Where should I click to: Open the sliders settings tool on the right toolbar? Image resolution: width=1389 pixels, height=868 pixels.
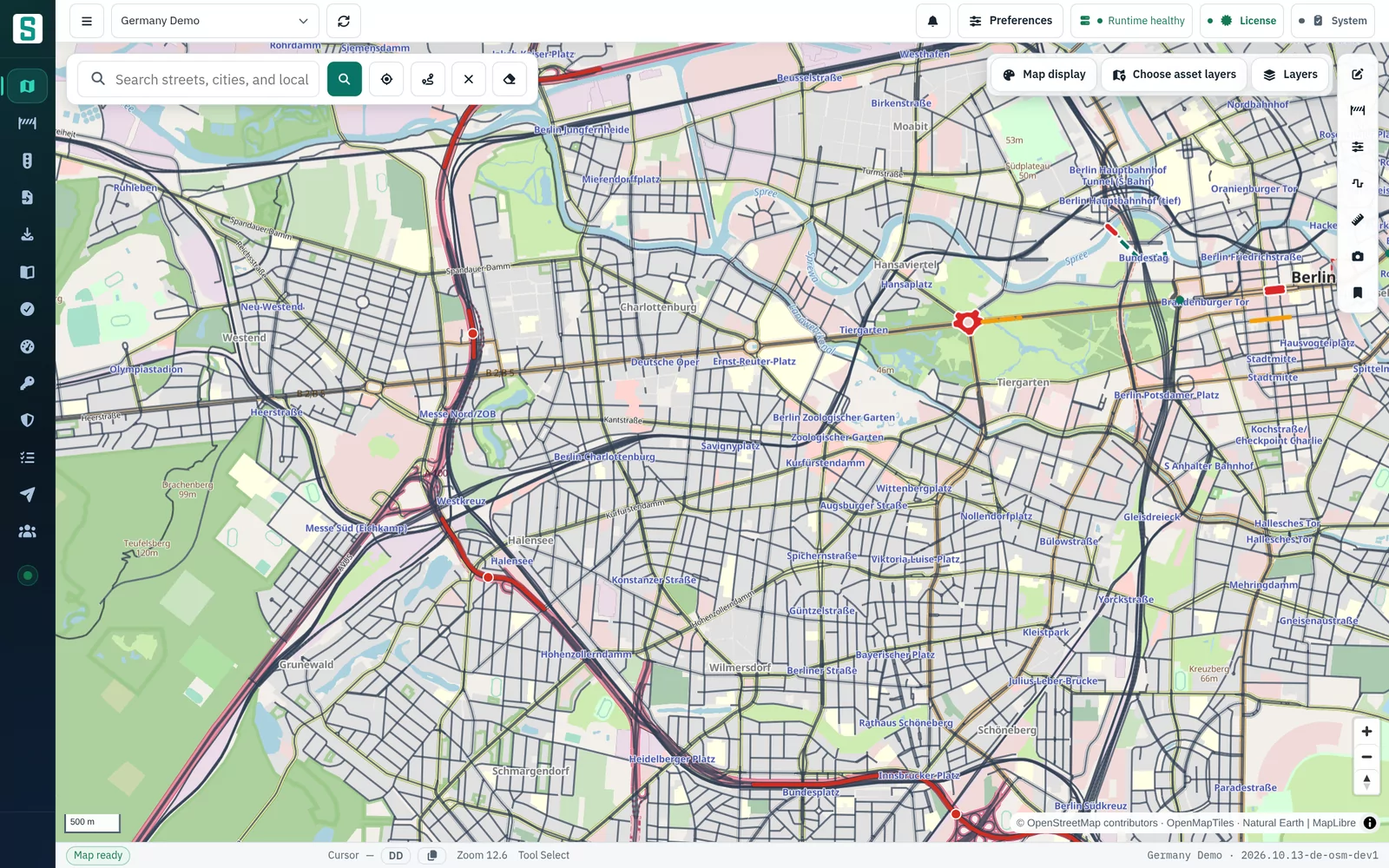[x=1358, y=147]
